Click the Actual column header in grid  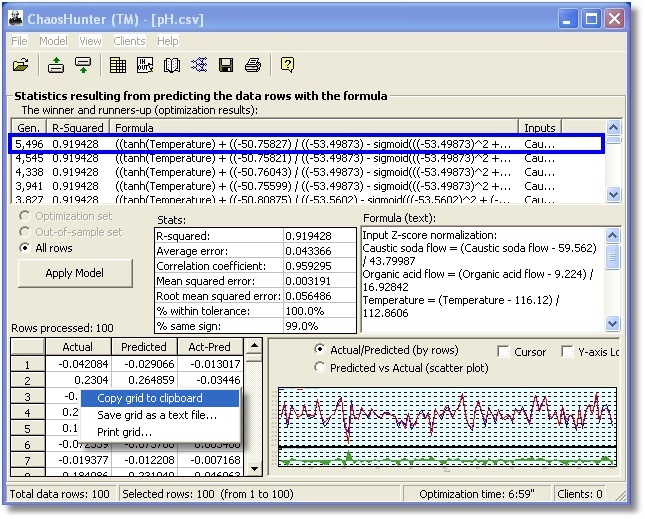pyautogui.click(x=78, y=347)
